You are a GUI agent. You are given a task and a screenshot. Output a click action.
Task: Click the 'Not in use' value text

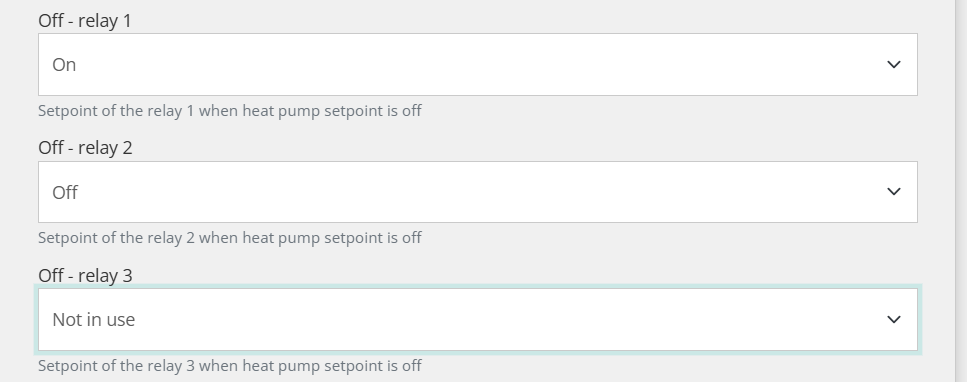pos(94,320)
